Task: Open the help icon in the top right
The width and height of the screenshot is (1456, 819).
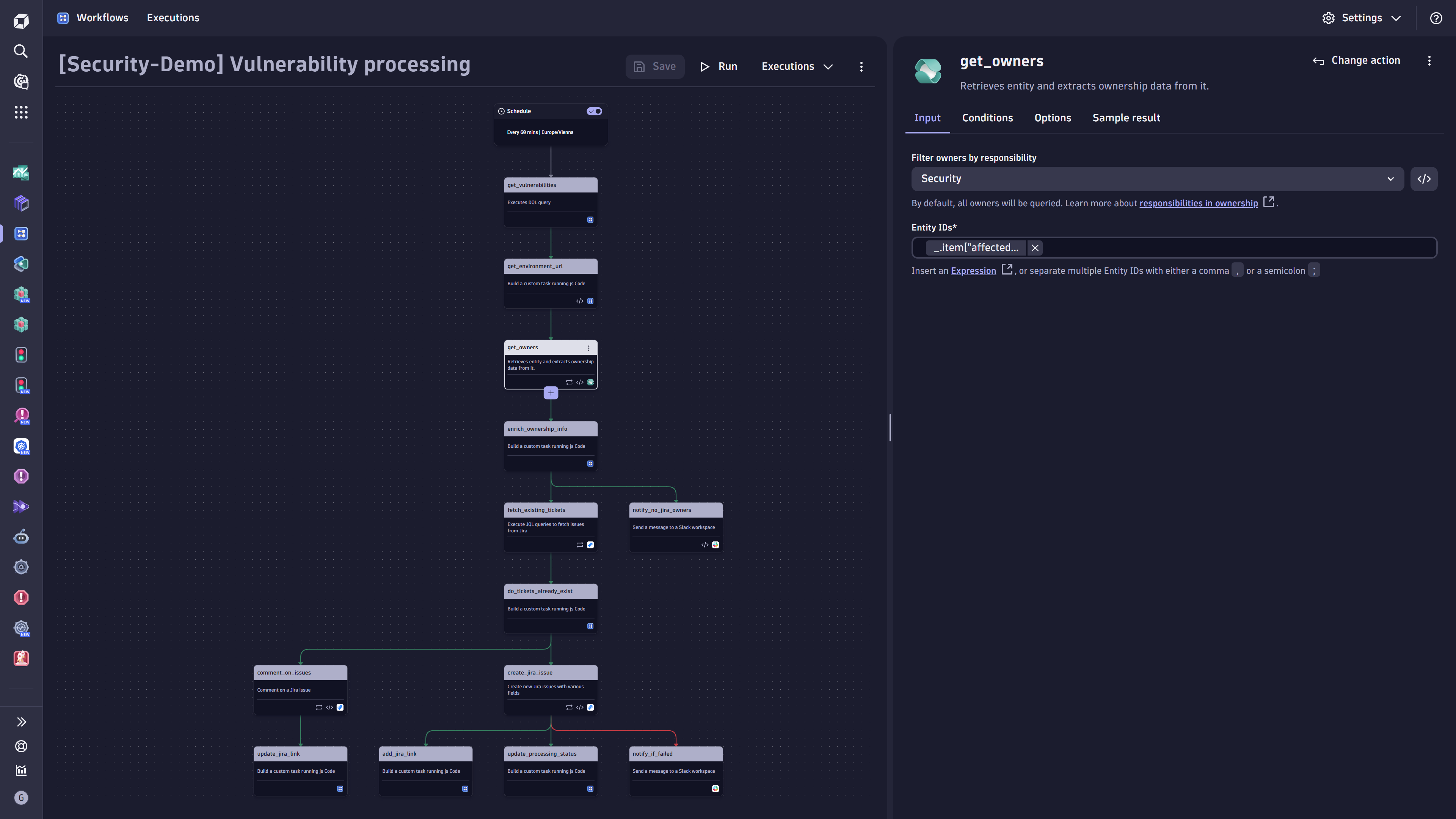Action: pyautogui.click(x=1436, y=17)
